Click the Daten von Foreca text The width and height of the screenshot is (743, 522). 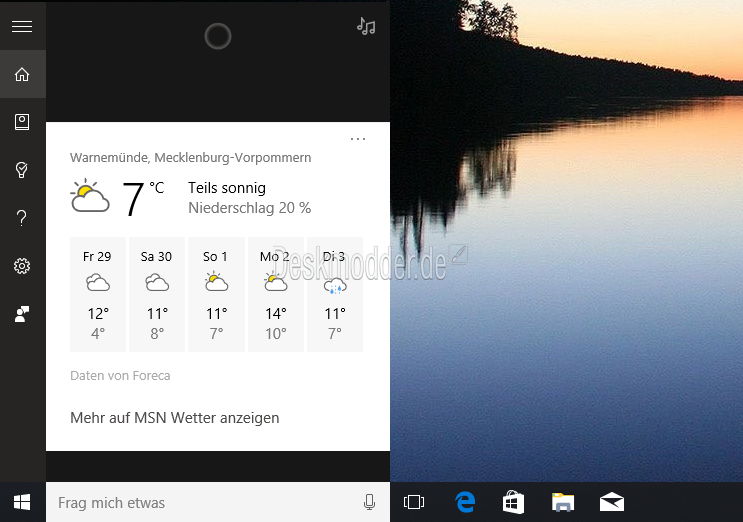tap(120, 376)
